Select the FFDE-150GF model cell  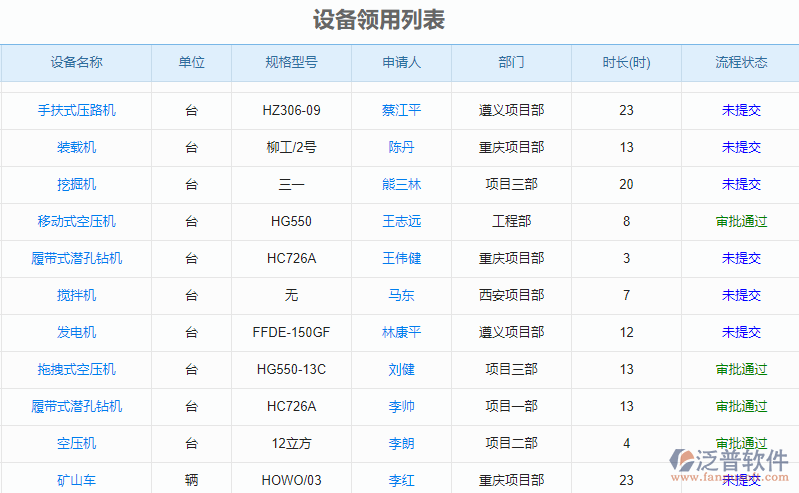(291, 332)
